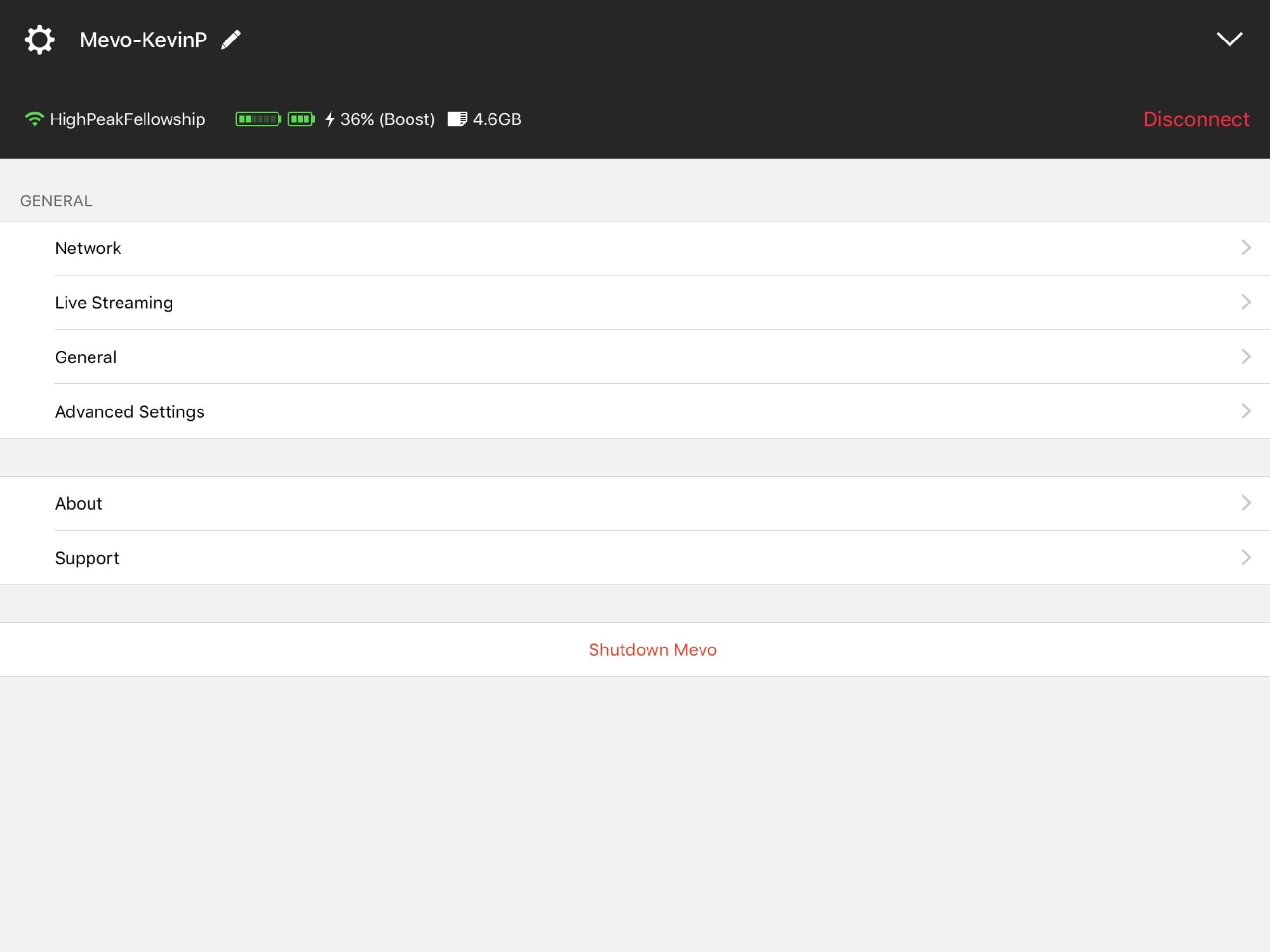The image size is (1270, 952).
Task: Open Live Streaming settings
Action: point(635,303)
